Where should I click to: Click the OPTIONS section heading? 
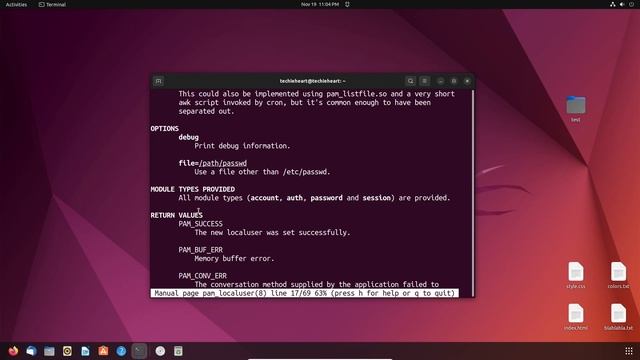[x=164, y=129]
